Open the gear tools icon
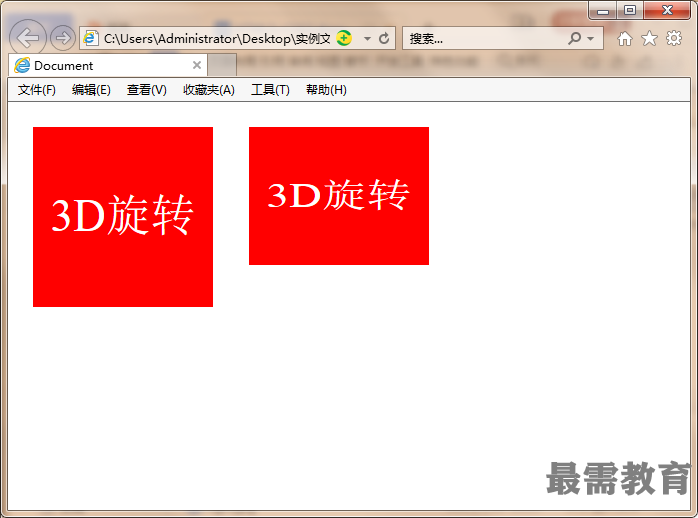The height and width of the screenshot is (518, 698). click(x=674, y=38)
